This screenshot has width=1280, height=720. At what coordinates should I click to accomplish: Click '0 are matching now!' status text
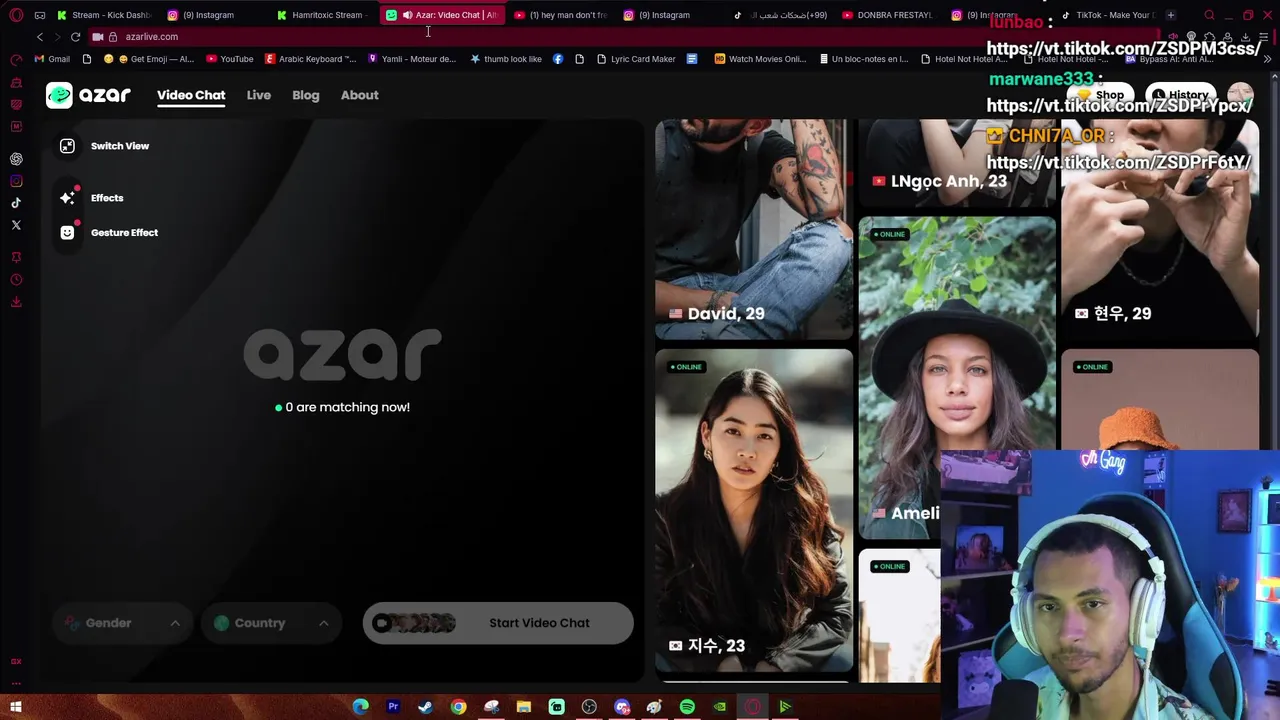(342, 407)
